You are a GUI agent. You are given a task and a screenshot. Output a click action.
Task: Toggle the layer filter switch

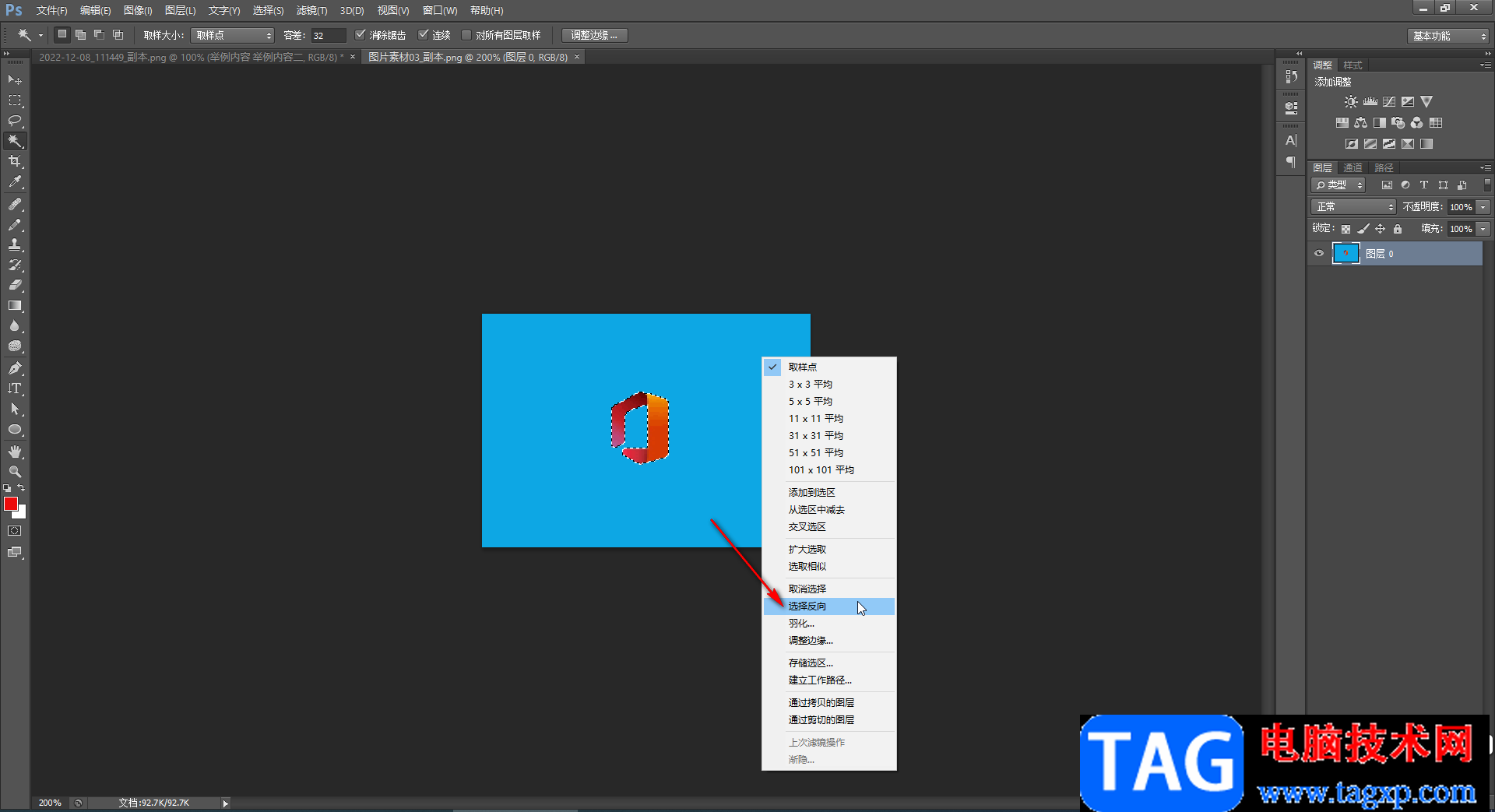1486,185
